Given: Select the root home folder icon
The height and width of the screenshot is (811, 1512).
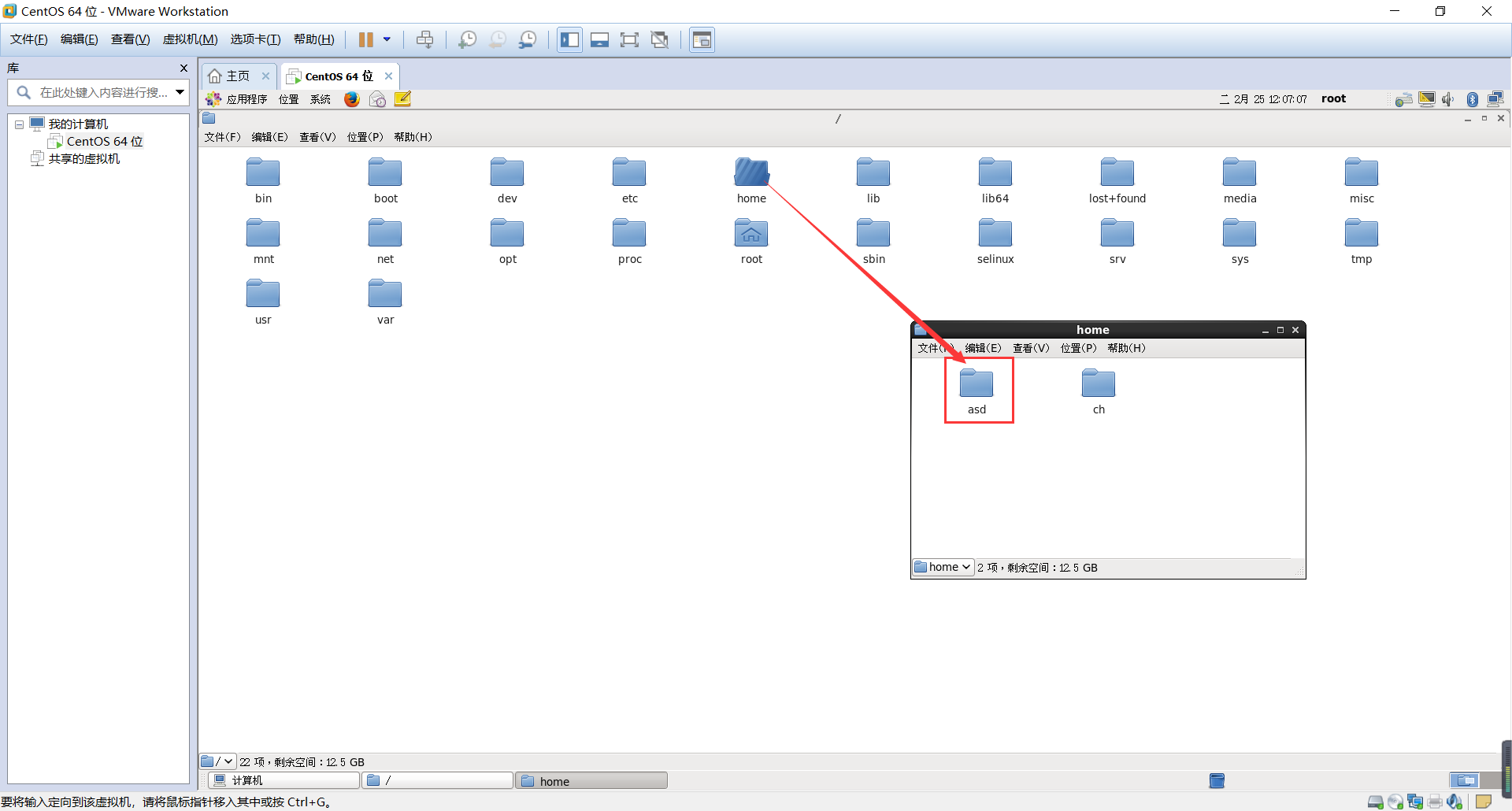Looking at the screenshot, I should 751,242.
